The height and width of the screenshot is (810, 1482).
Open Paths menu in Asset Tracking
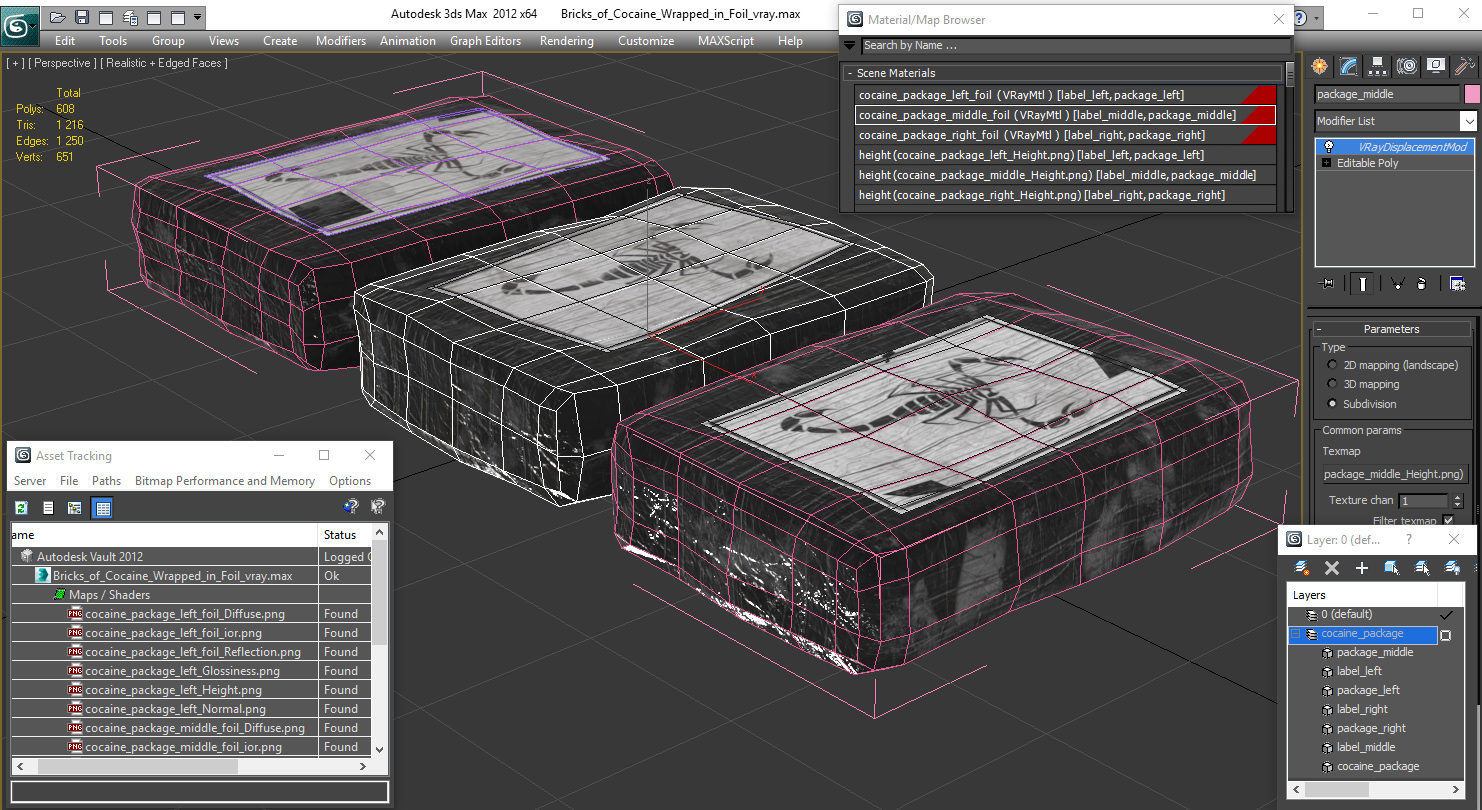tap(106, 481)
